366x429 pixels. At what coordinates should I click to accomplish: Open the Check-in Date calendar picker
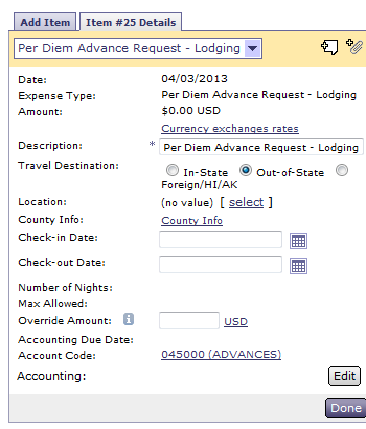(298, 241)
